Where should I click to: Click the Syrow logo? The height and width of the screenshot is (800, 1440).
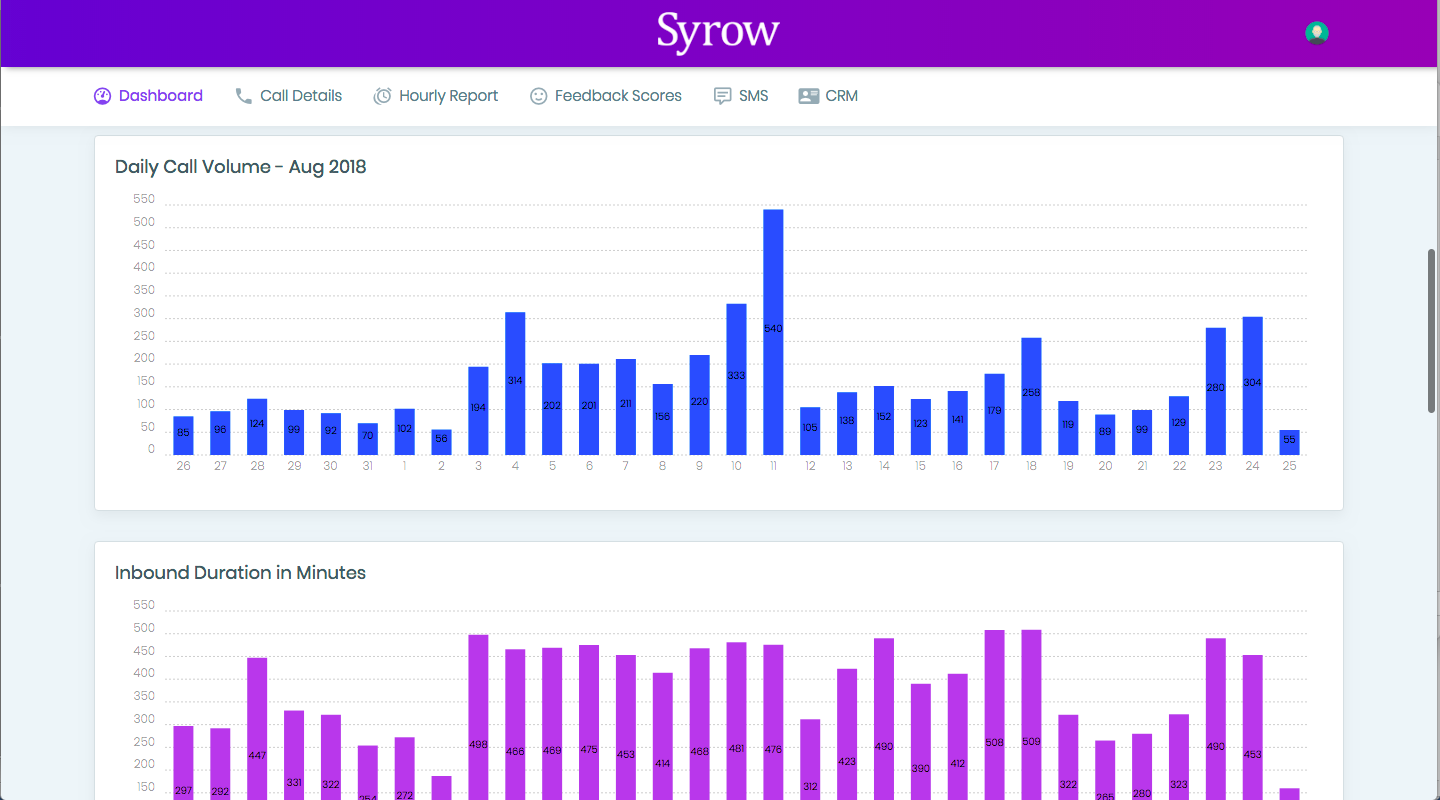[x=718, y=32]
